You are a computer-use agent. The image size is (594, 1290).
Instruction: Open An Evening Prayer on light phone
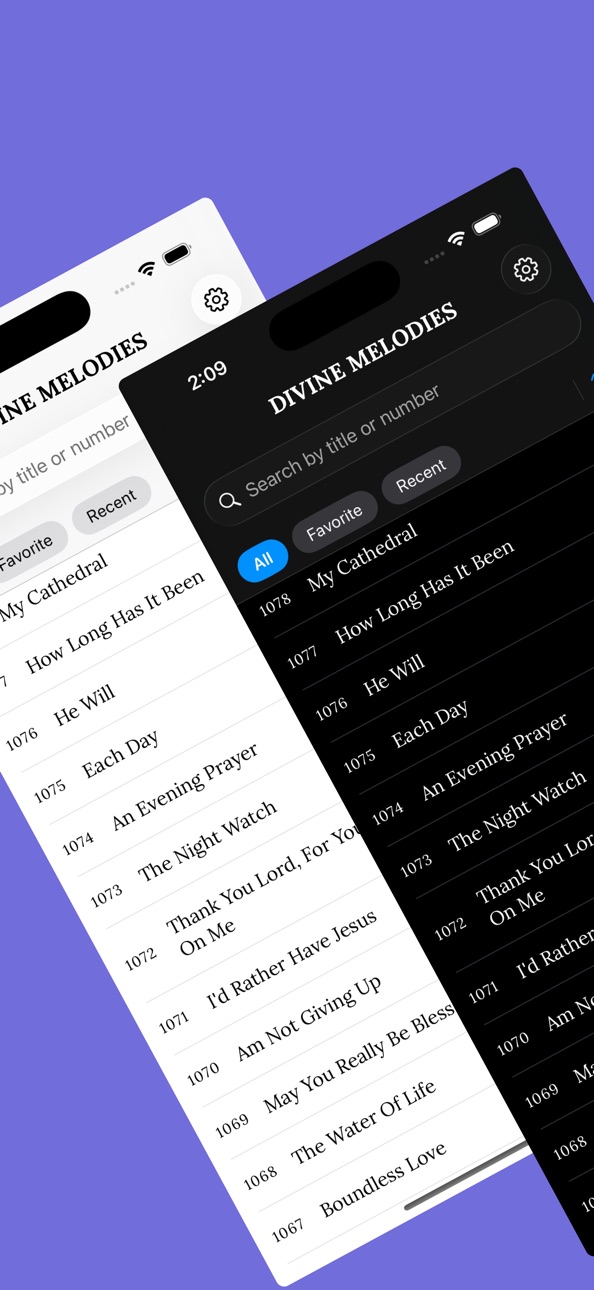[x=185, y=786]
